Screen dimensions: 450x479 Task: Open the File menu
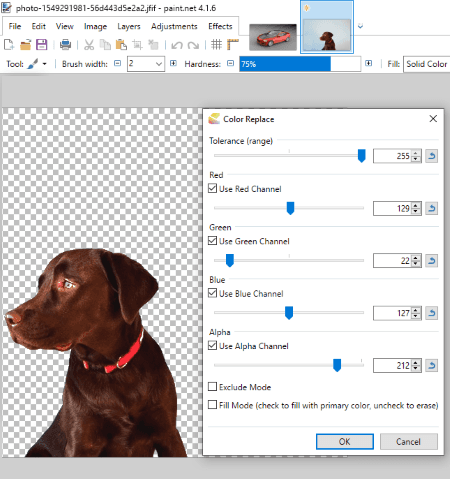pyautogui.click(x=15, y=26)
